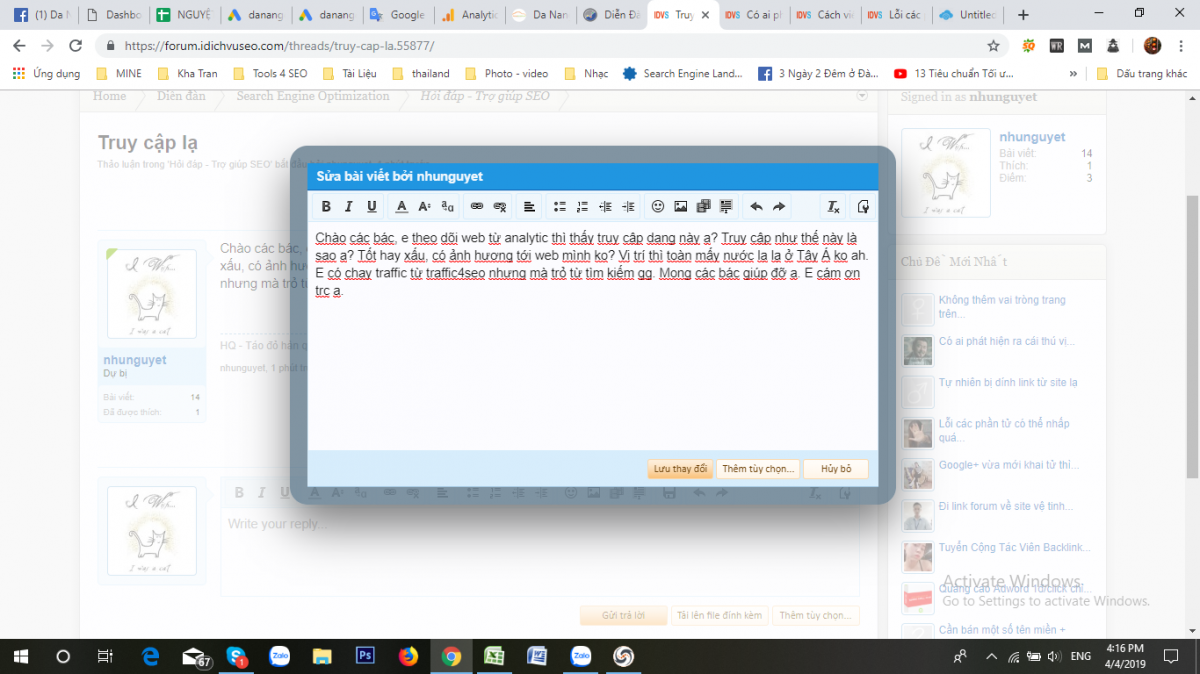Screen dimensions: 1200x674
Task: Click the Hủy bỏ button
Action: click(x=836, y=469)
